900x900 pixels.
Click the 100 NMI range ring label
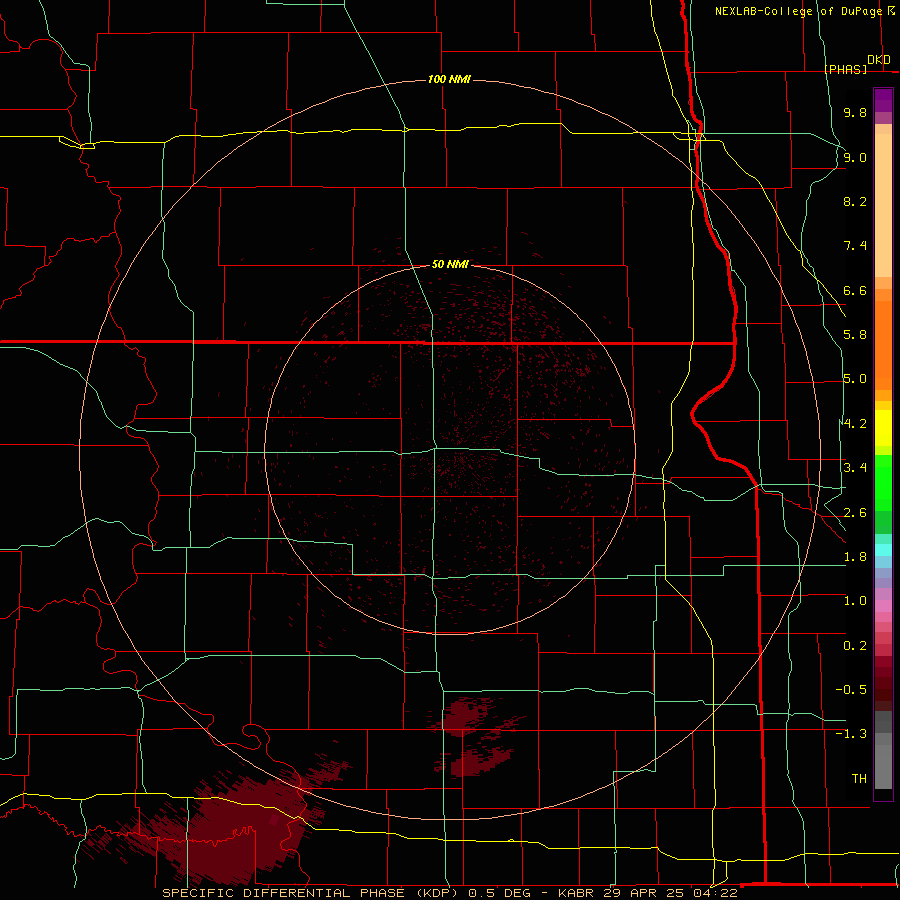click(449, 79)
